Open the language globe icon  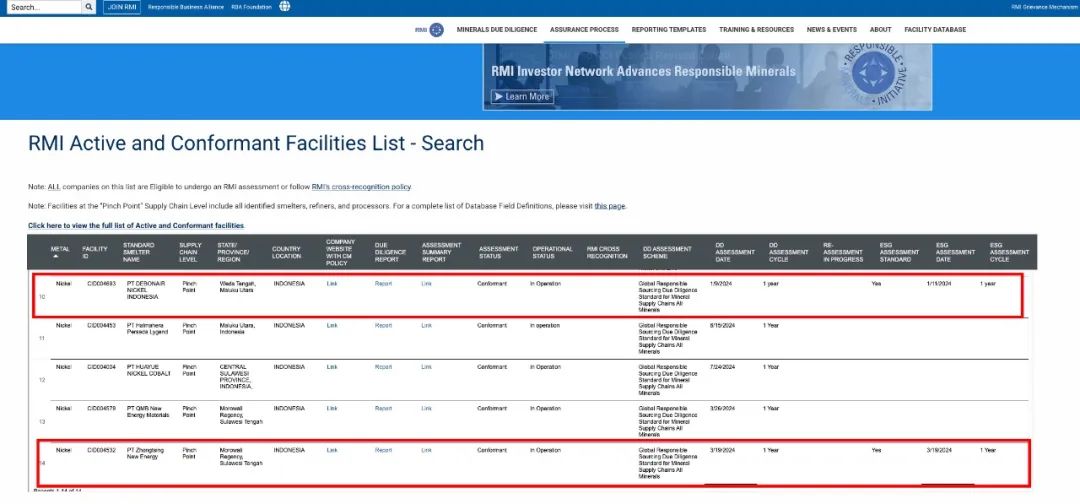(284, 7)
